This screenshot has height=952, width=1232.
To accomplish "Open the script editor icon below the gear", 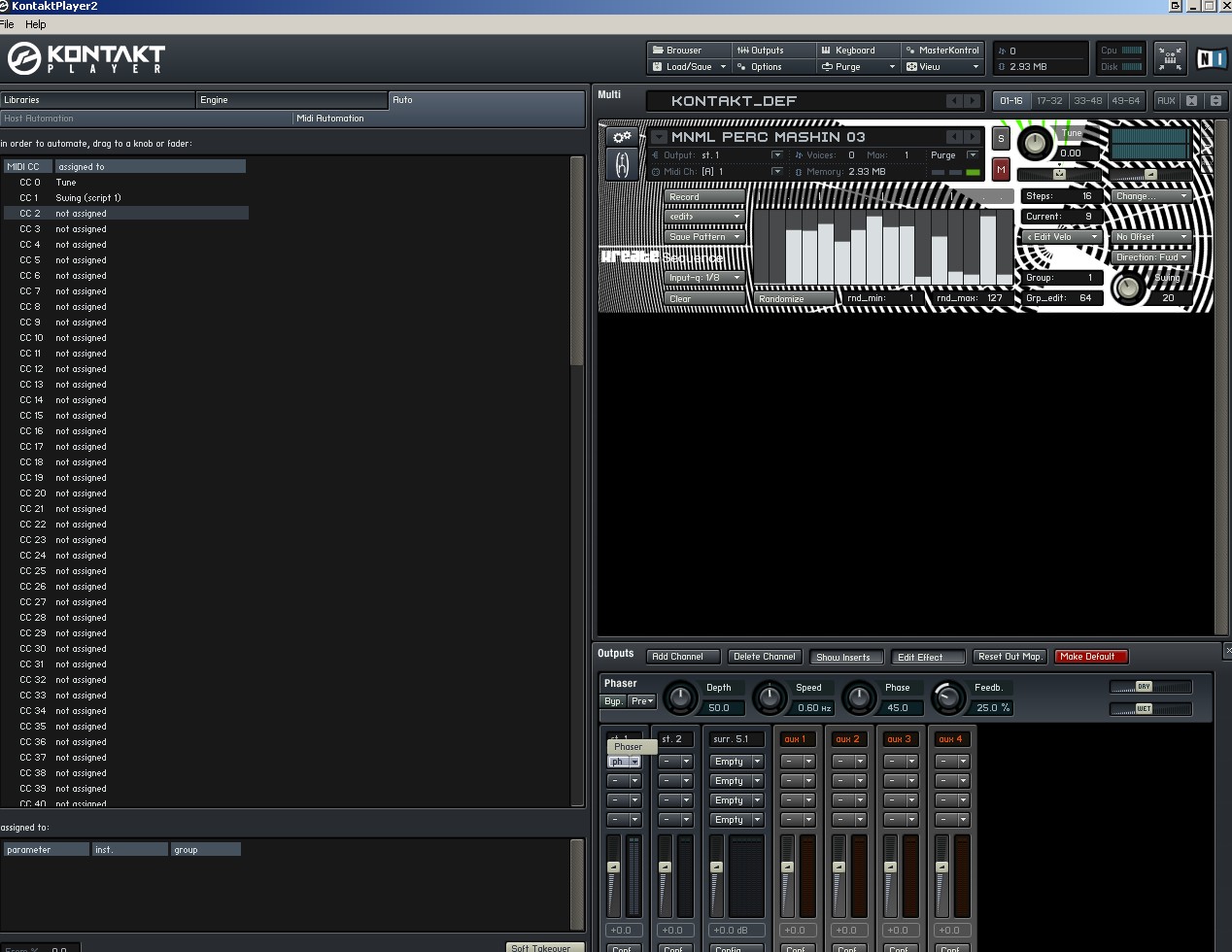I will (x=622, y=166).
